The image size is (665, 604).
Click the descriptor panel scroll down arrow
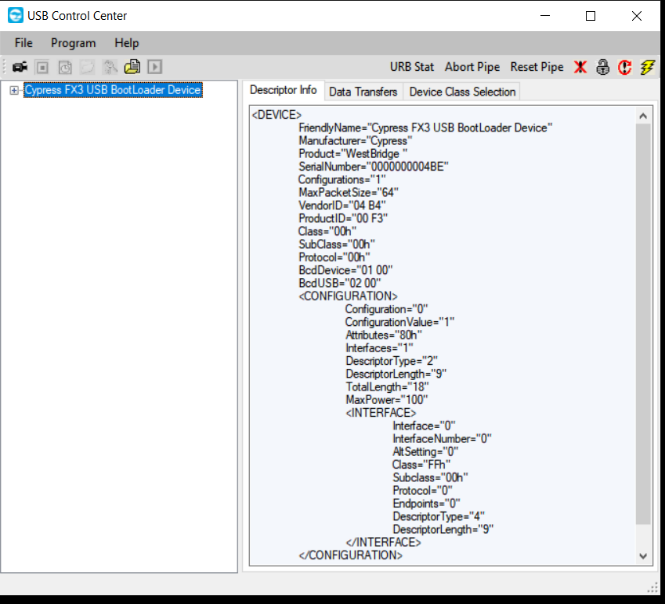coord(643,556)
